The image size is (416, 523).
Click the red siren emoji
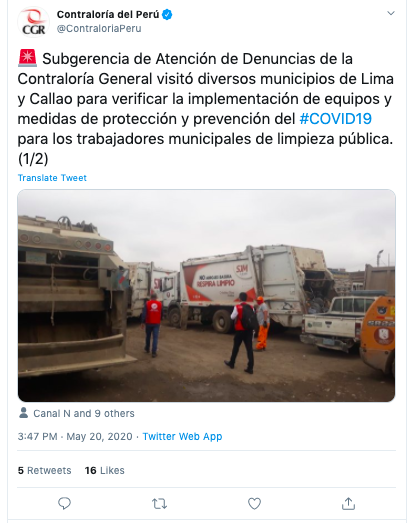click(x=27, y=58)
